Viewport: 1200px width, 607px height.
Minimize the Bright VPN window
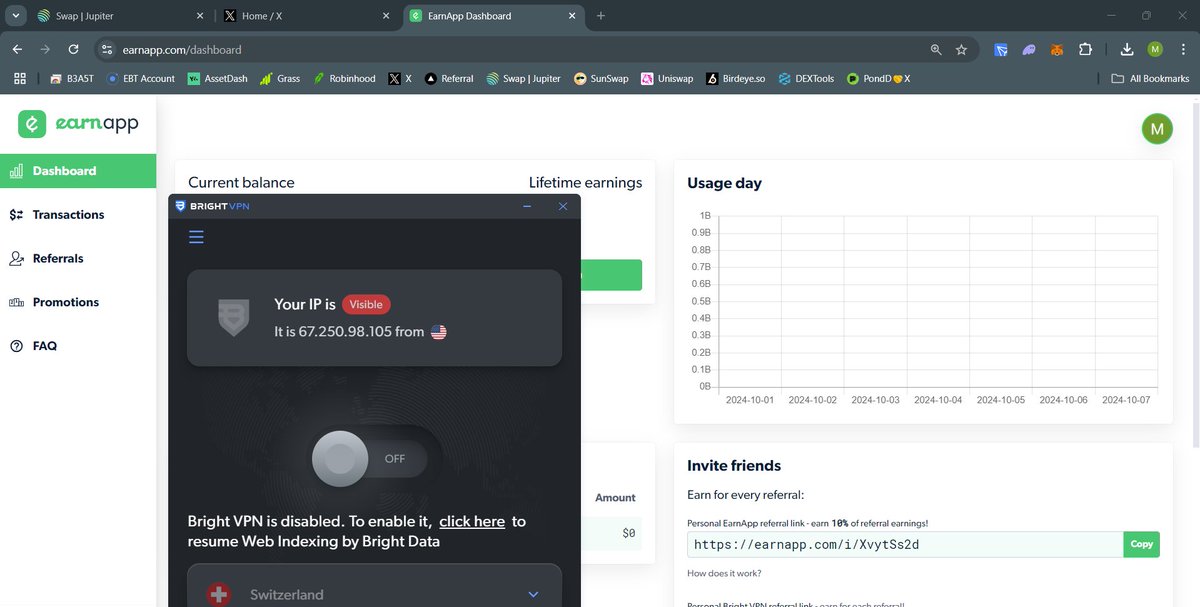coord(527,206)
